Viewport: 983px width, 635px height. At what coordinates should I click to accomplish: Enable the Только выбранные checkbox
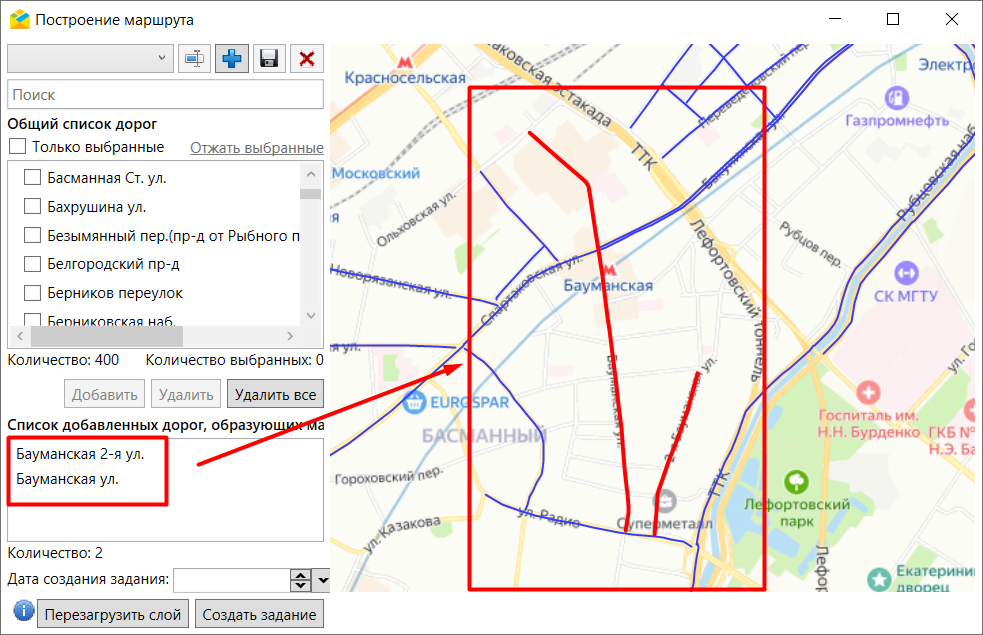point(17,147)
